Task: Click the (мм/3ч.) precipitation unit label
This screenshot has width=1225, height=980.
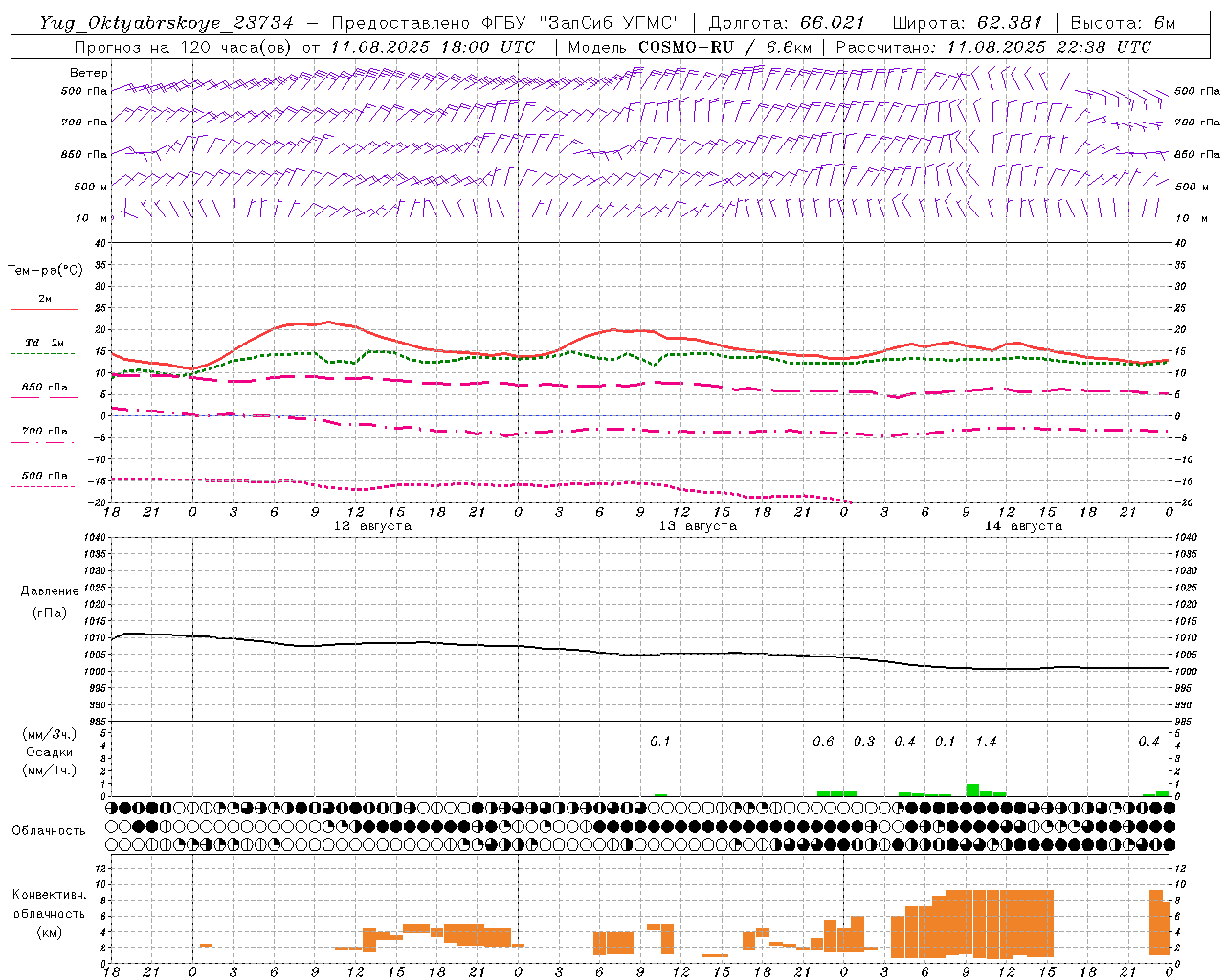Action: (50, 735)
